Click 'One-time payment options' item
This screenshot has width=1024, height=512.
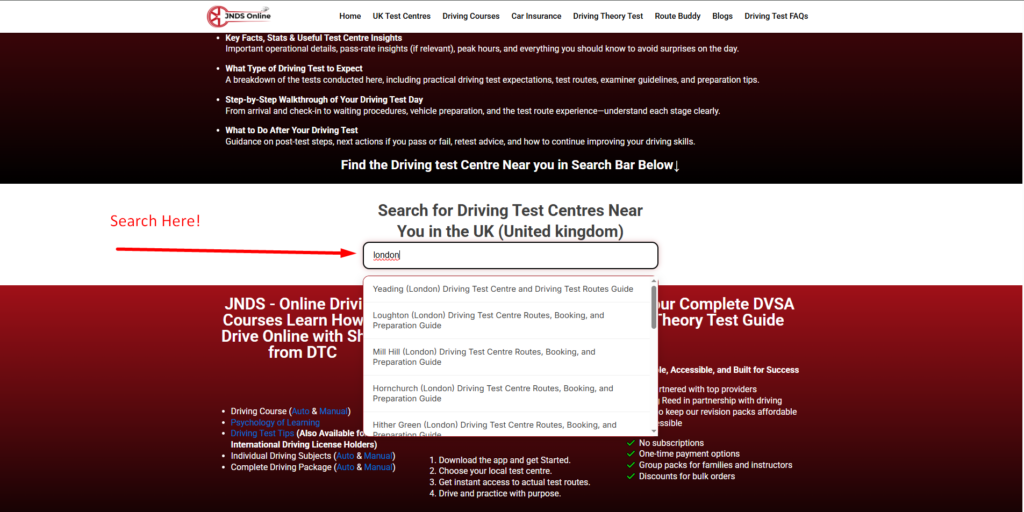point(683,454)
